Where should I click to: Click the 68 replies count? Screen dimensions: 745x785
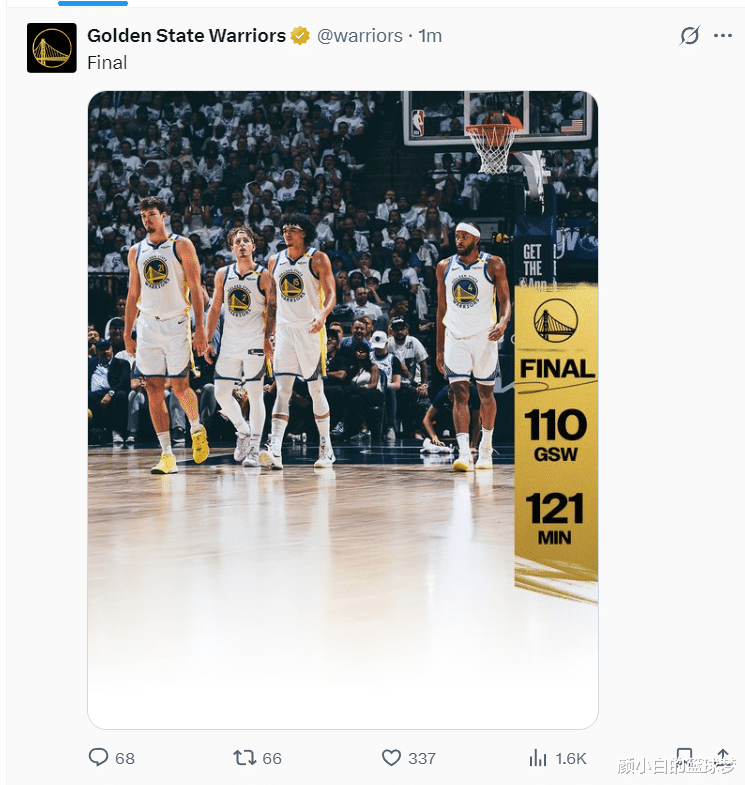click(124, 759)
